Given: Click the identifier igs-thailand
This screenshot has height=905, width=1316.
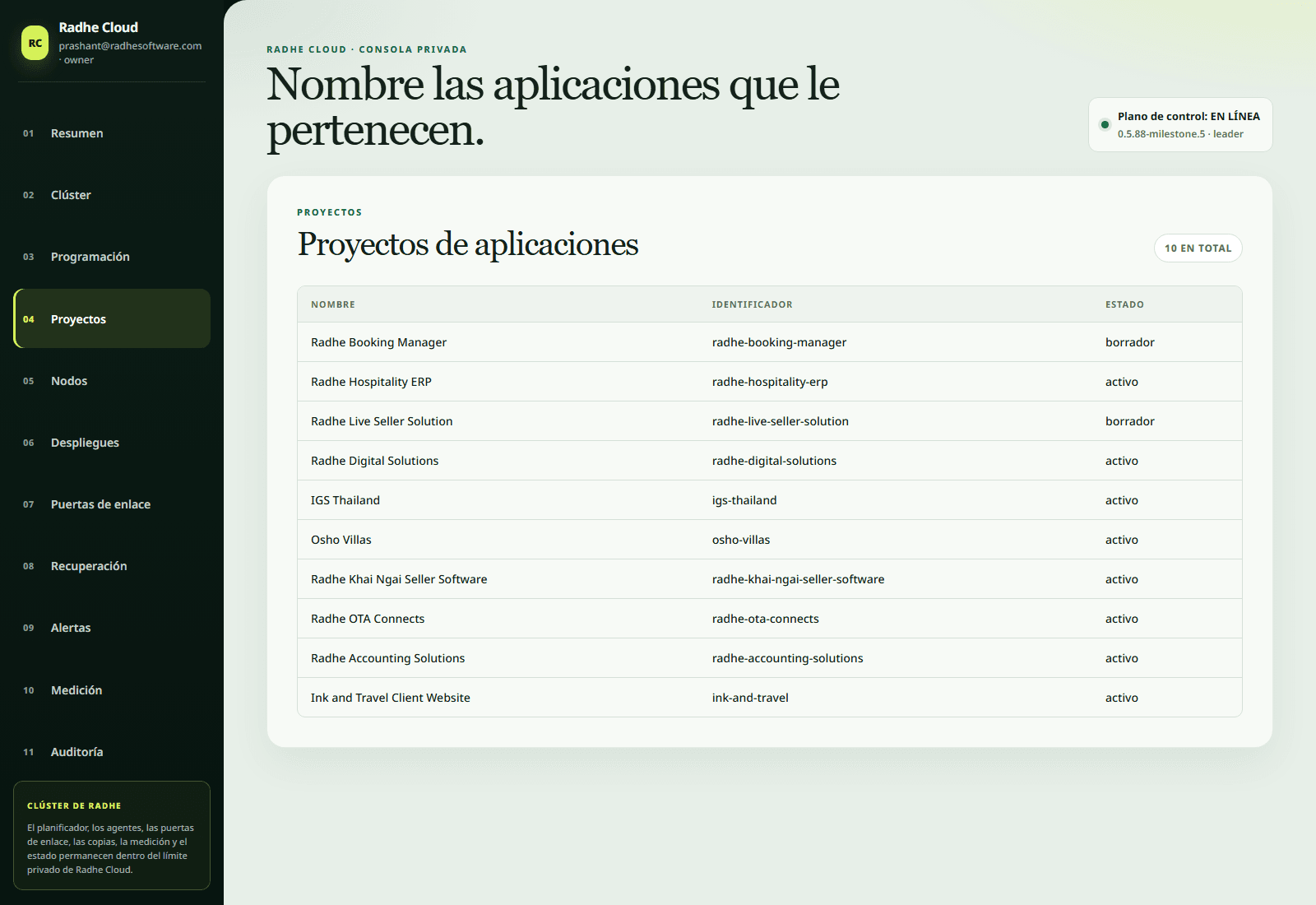Looking at the screenshot, I should [x=744, y=500].
